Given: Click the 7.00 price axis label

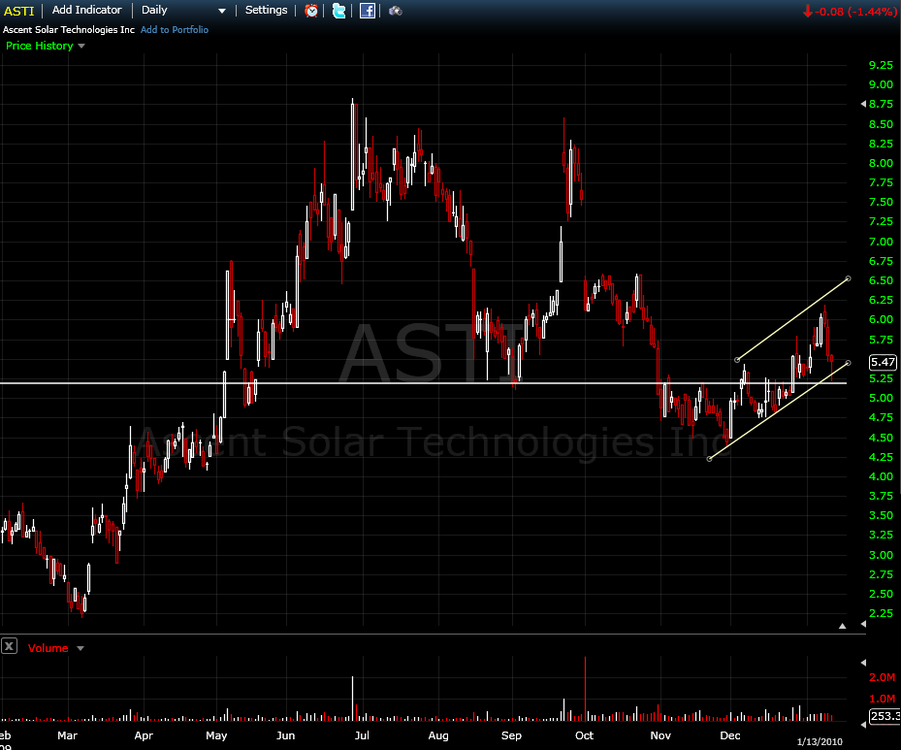Looking at the screenshot, I should pyautogui.click(x=881, y=241).
